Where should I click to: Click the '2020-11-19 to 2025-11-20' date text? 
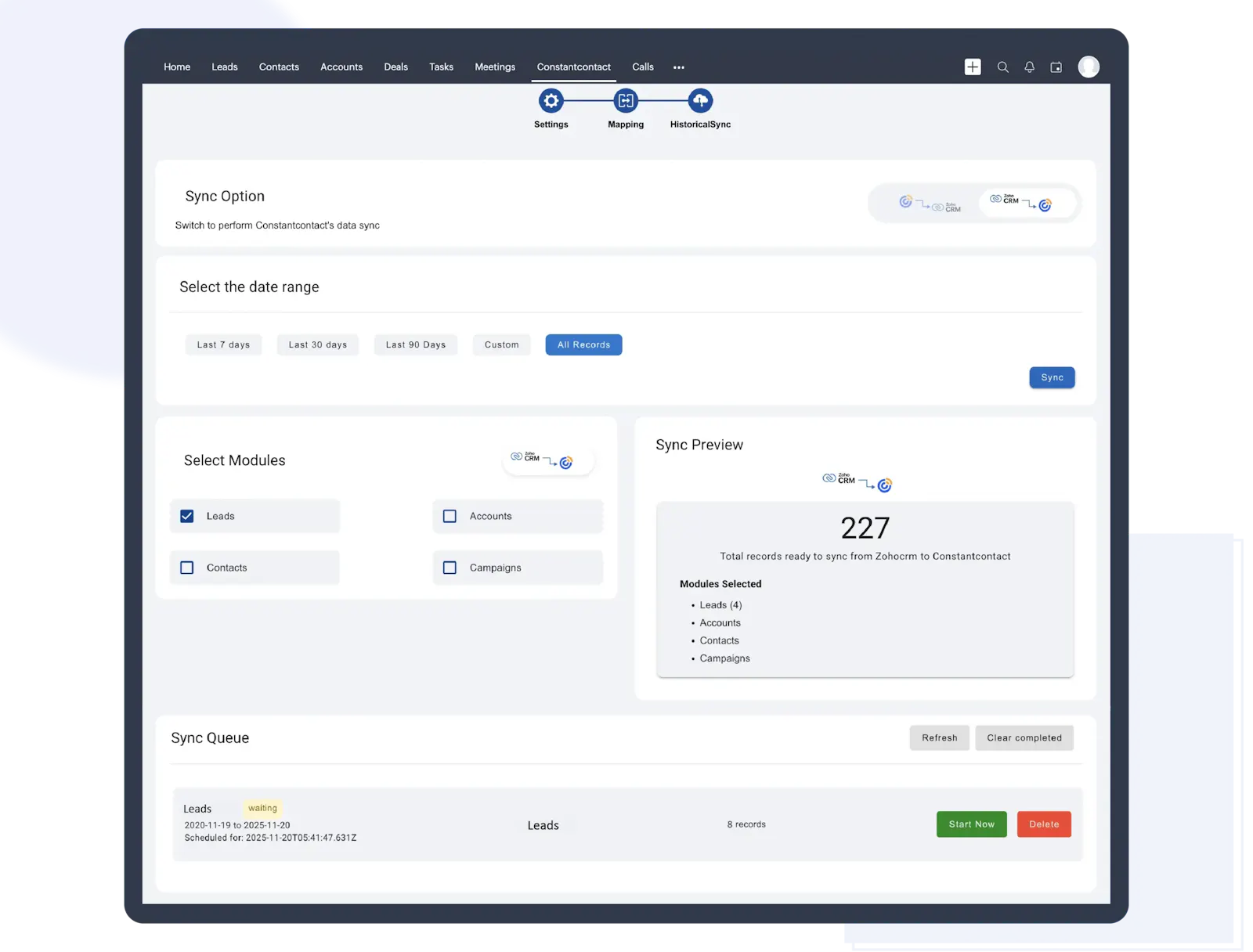(x=237, y=825)
